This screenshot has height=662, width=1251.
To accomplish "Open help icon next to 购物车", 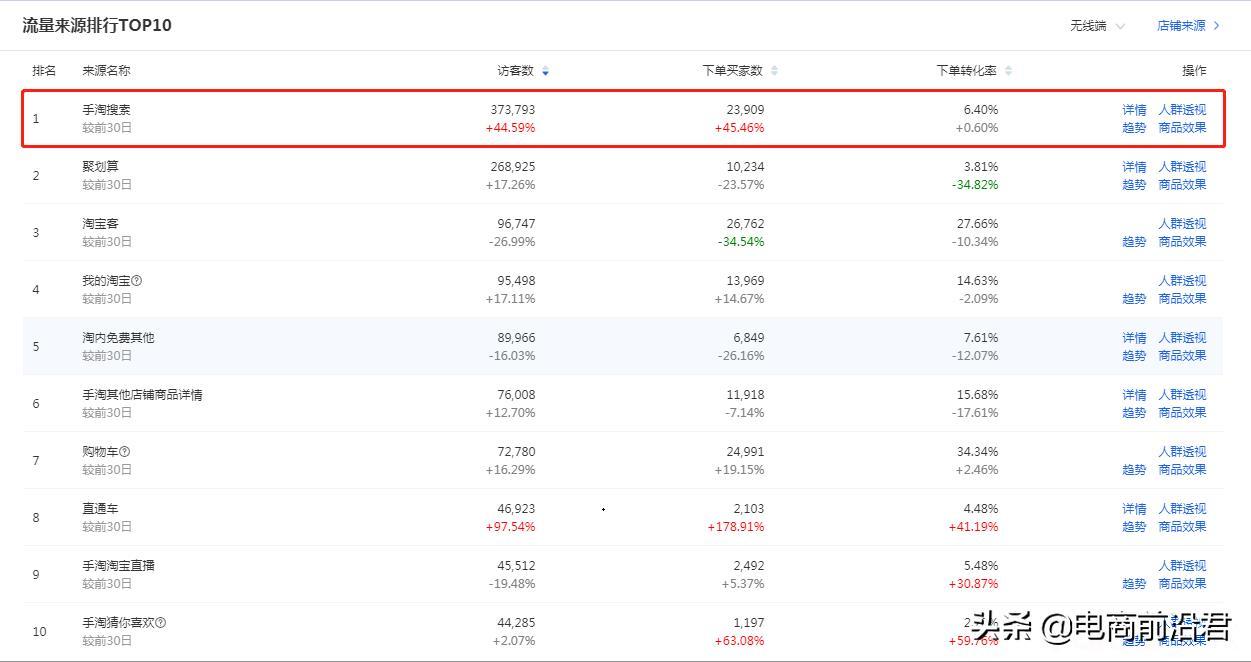I will pos(125,452).
